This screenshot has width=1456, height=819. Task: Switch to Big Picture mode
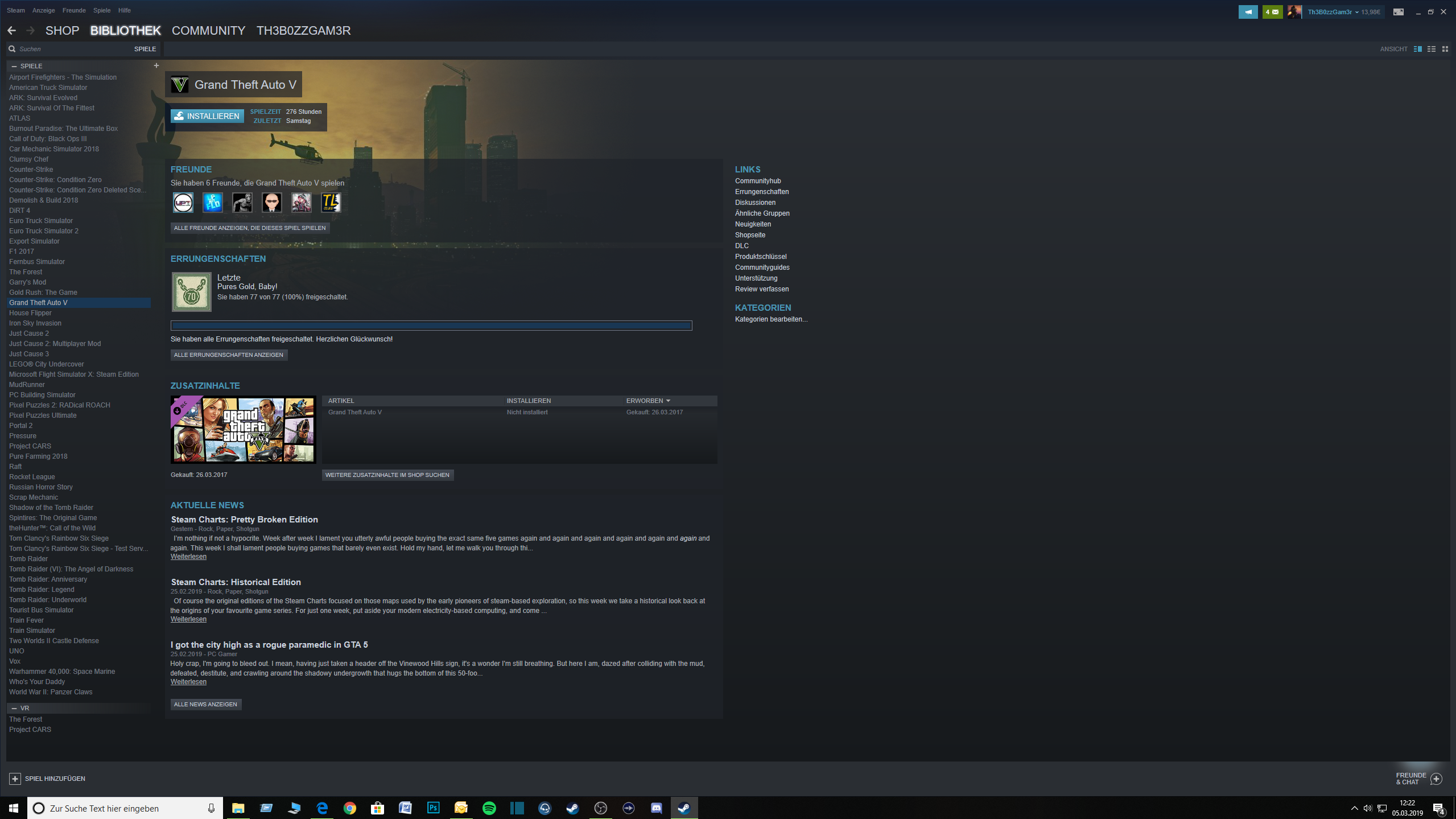[1398, 12]
